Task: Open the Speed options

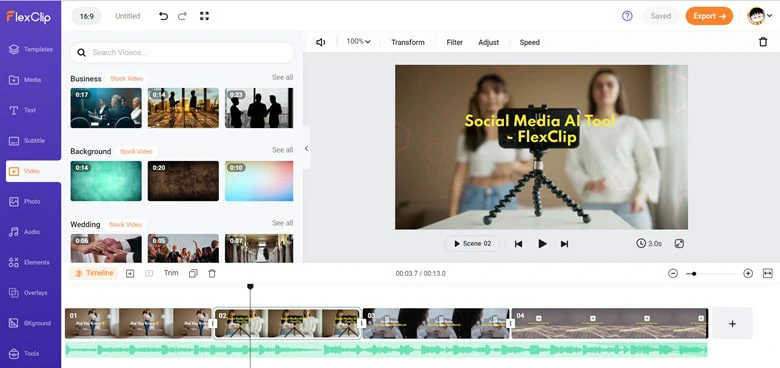Action: point(529,42)
